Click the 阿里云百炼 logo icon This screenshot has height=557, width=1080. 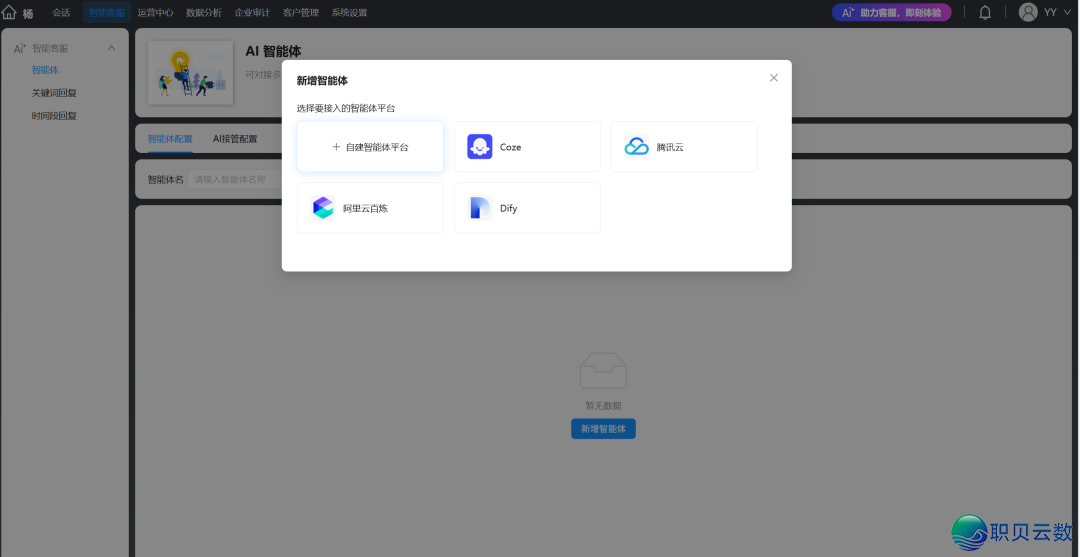tap(322, 208)
